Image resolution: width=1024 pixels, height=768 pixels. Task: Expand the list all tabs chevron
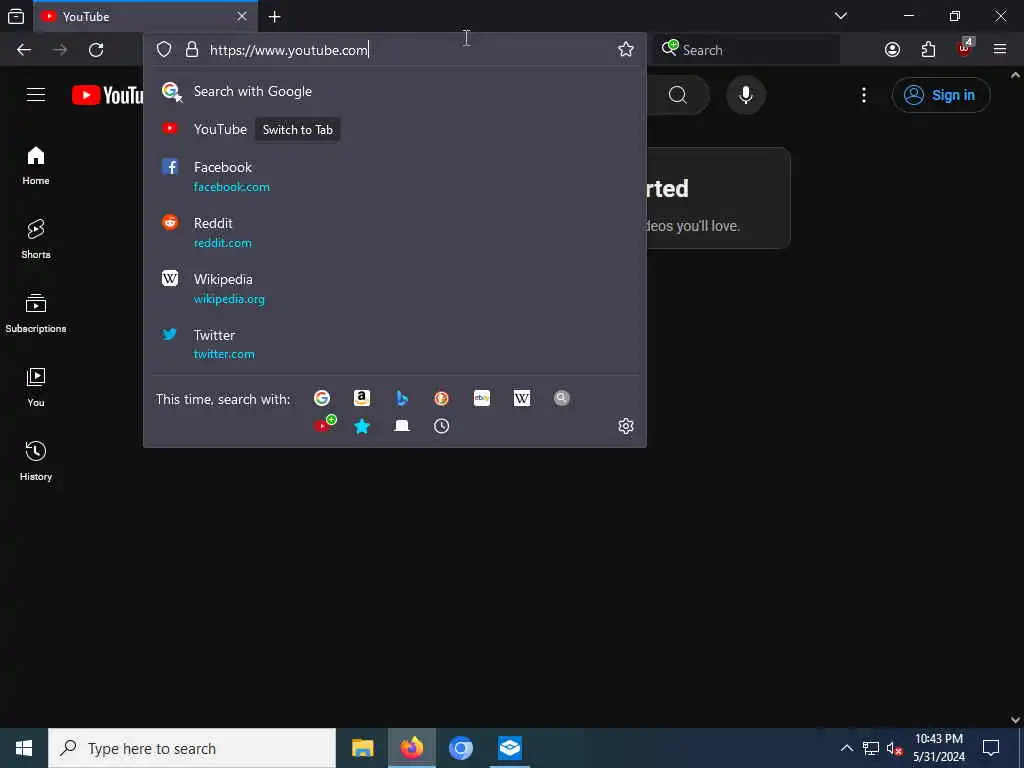pos(841,16)
